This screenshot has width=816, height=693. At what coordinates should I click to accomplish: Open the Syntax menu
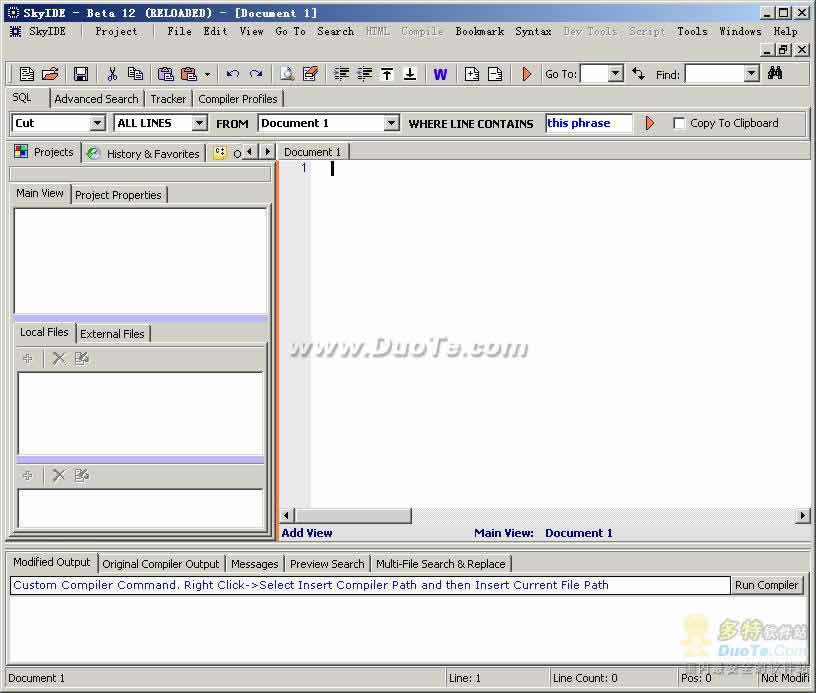coord(533,31)
